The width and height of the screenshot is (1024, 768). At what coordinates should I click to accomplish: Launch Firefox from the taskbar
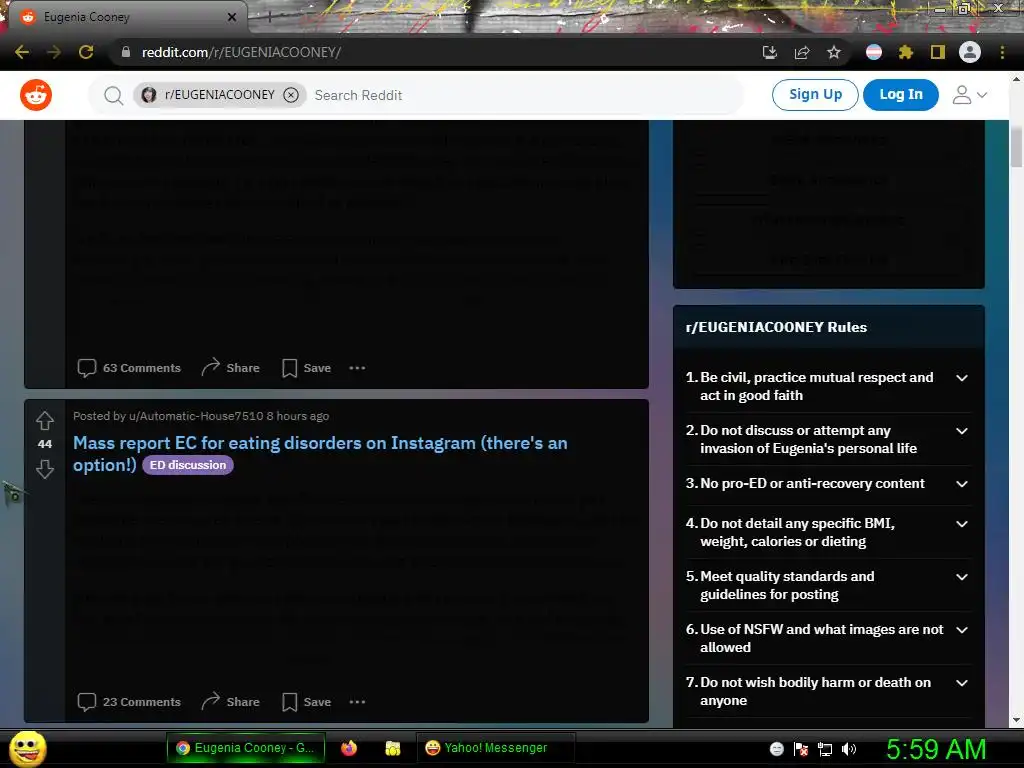point(349,748)
